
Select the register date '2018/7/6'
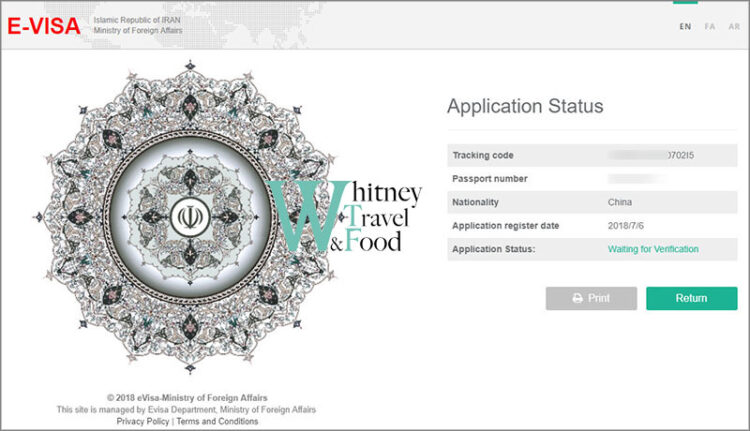tap(626, 226)
